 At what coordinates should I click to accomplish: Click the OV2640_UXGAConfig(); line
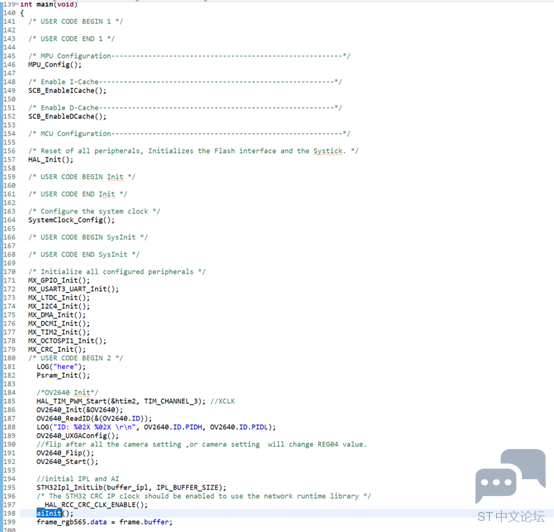tap(78, 436)
